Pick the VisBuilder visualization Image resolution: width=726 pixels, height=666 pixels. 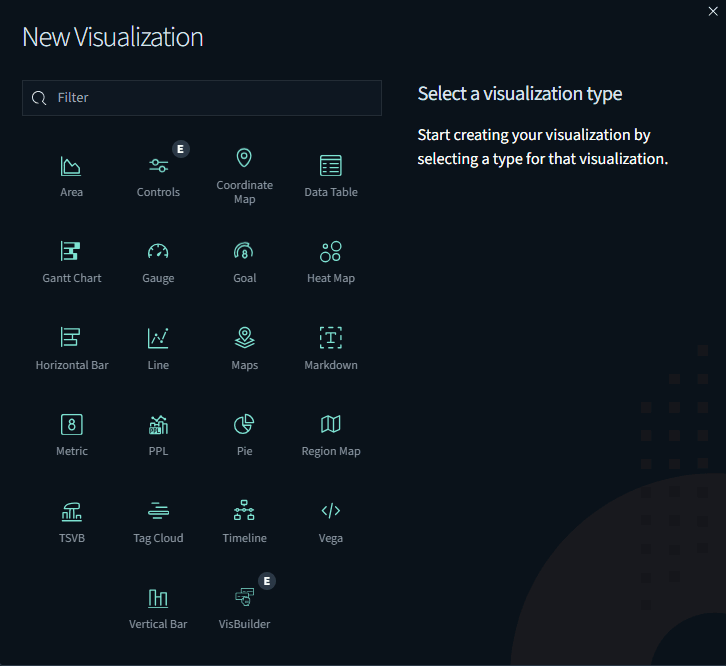[244, 609]
